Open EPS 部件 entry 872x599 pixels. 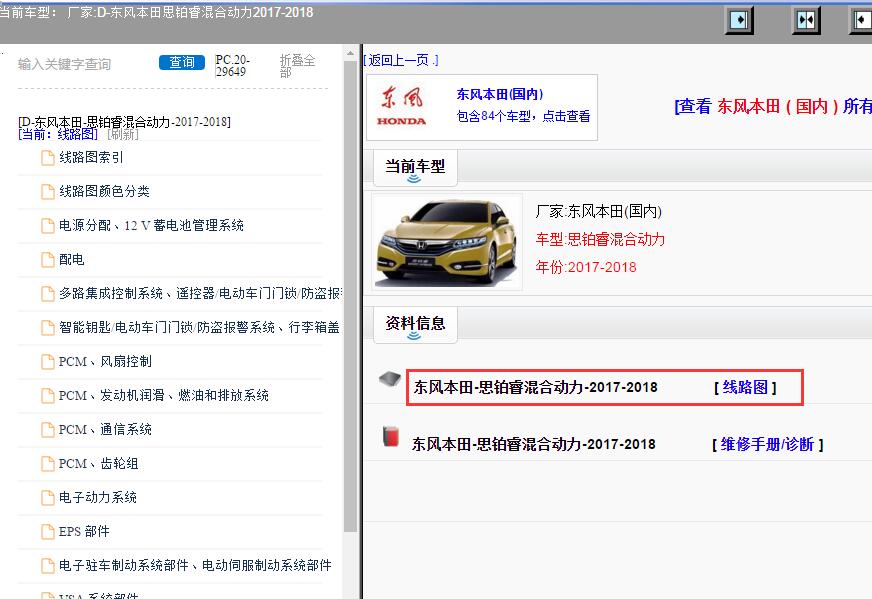[x=85, y=532]
